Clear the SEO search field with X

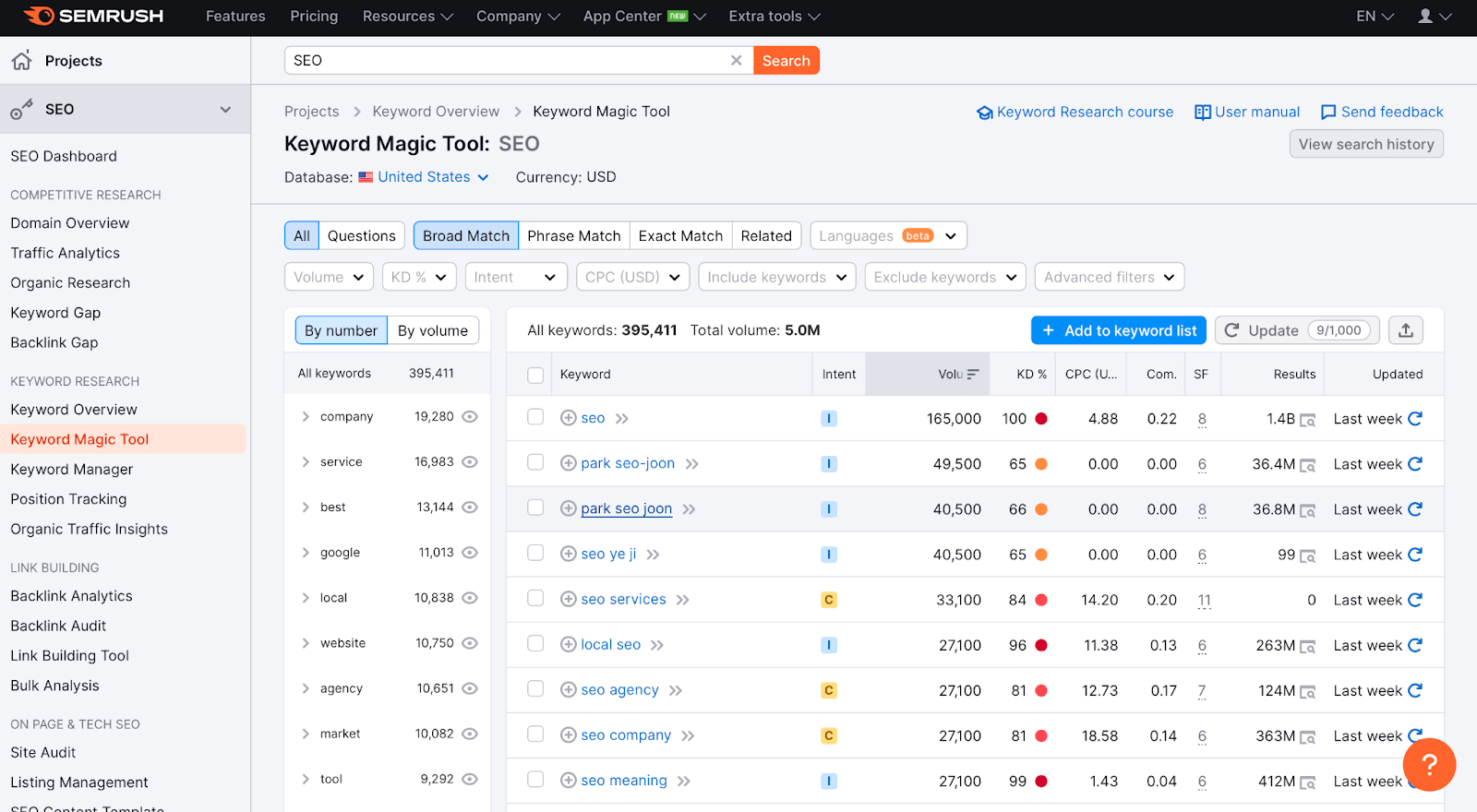click(x=736, y=60)
